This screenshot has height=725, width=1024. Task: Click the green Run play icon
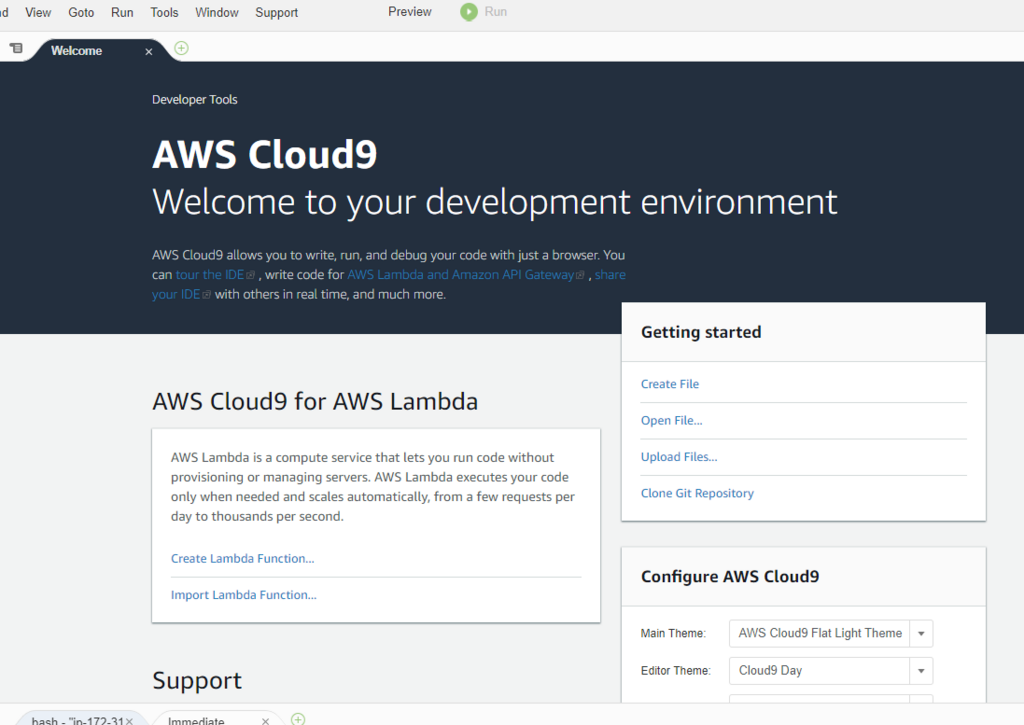point(469,12)
